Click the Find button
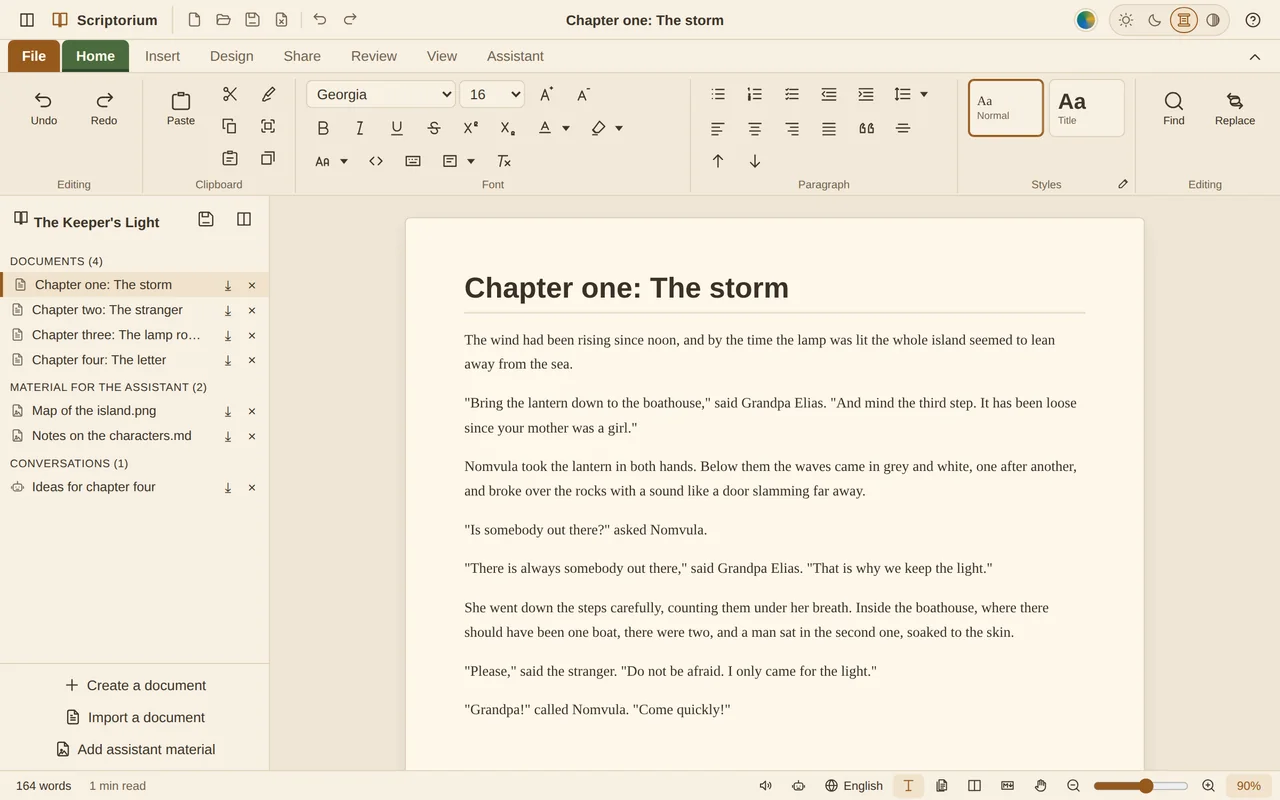This screenshot has height=800, width=1280. pyautogui.click(x=1174, y=108)
